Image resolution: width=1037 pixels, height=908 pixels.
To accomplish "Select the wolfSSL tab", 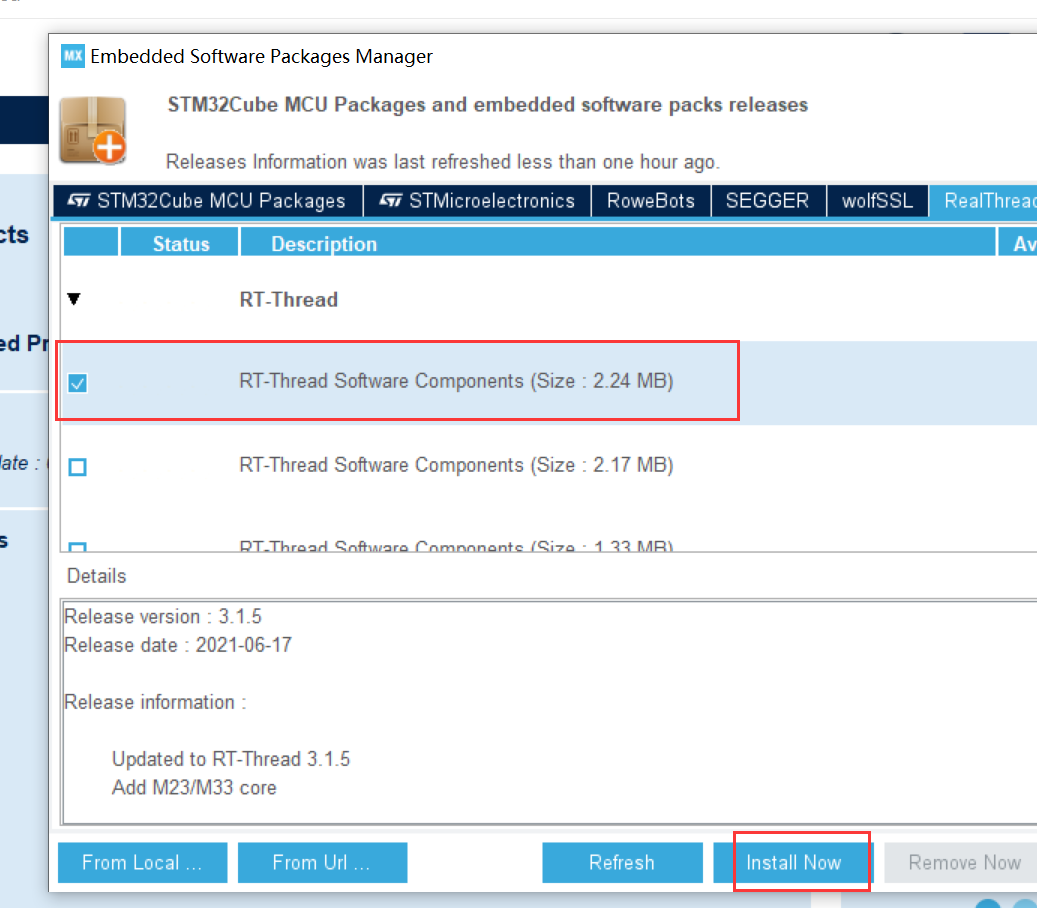I will (877, 200).
